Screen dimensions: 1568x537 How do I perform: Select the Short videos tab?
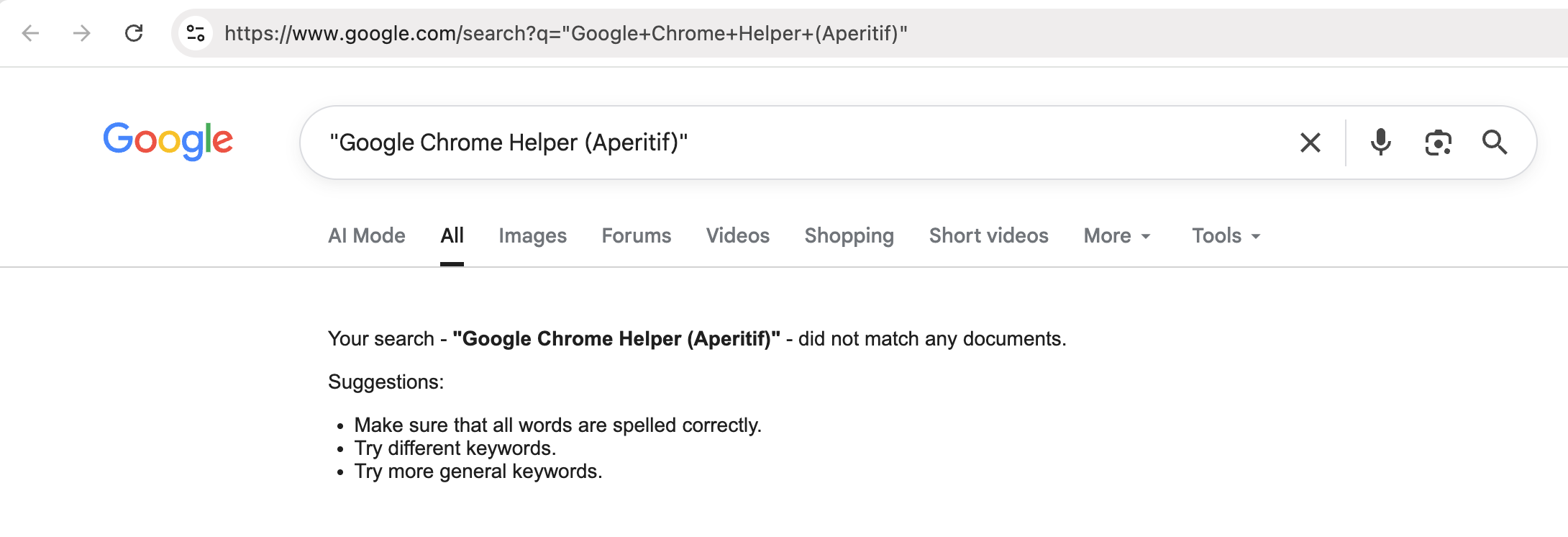coord(989,235)
